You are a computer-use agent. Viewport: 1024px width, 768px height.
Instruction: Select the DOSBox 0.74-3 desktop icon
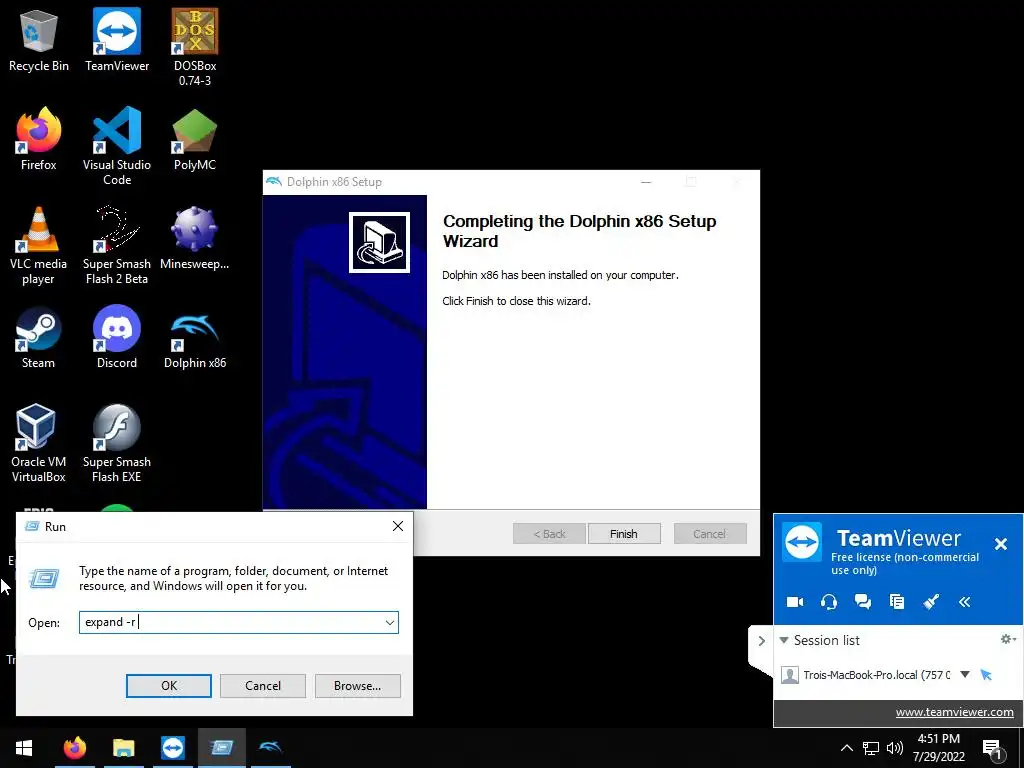point(195,47)
